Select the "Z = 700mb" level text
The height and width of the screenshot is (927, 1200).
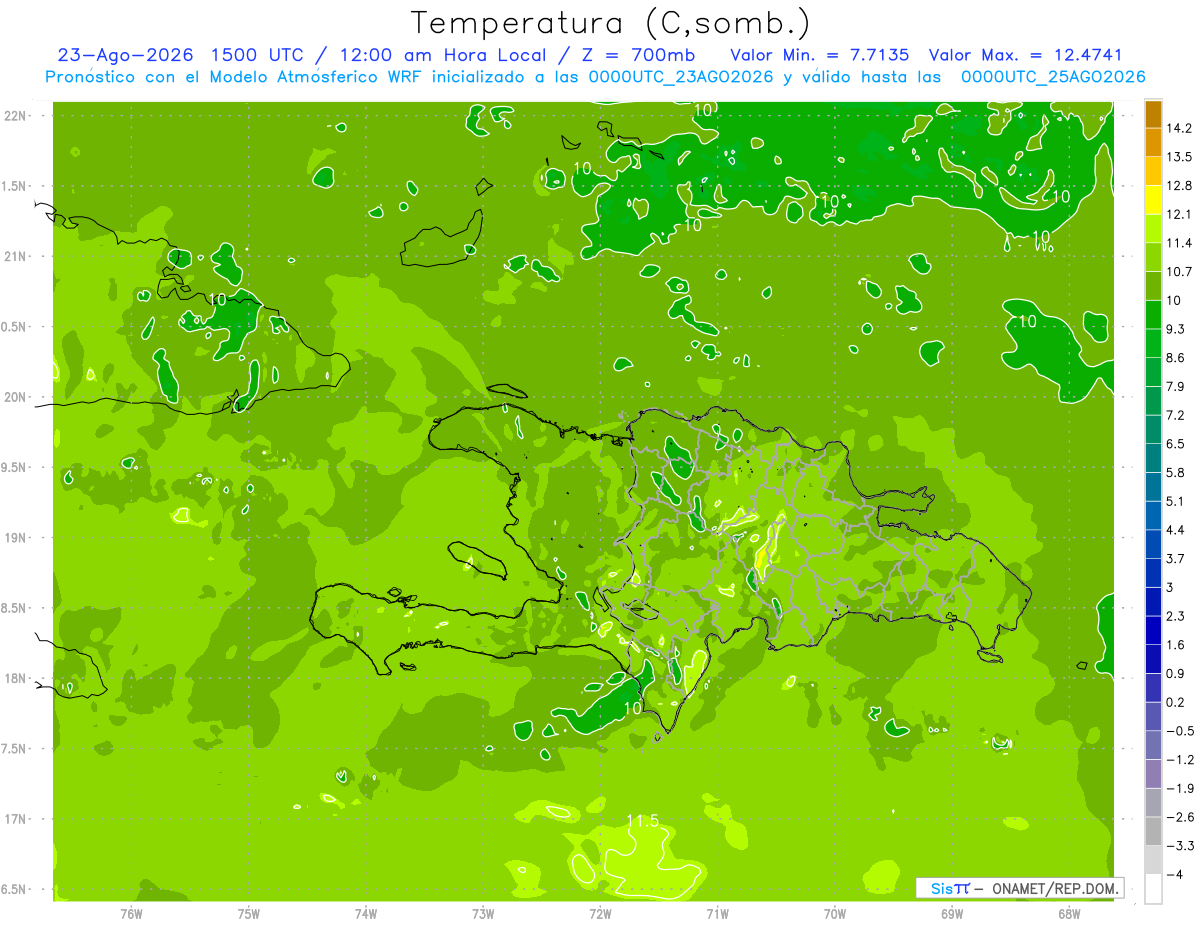coord(640,55)
